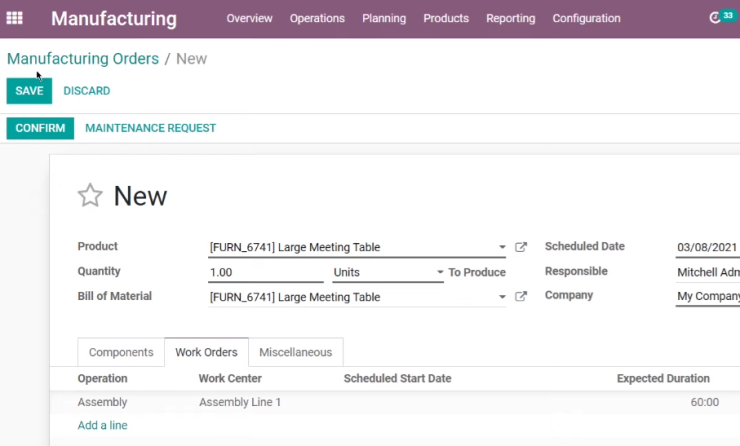
Task: Click MAINTENANCE REQUEST button
Action: [151, 128]
